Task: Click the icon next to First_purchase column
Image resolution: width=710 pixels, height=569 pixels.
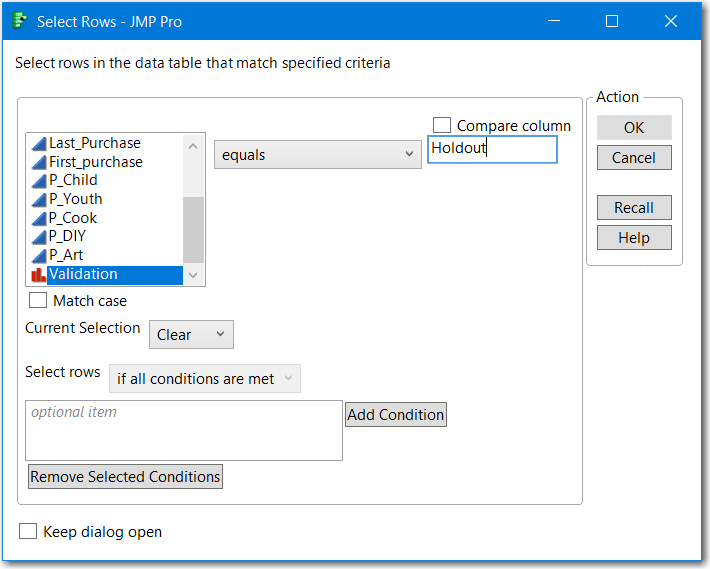Action: pyautogui.click(x=39, y=162)
